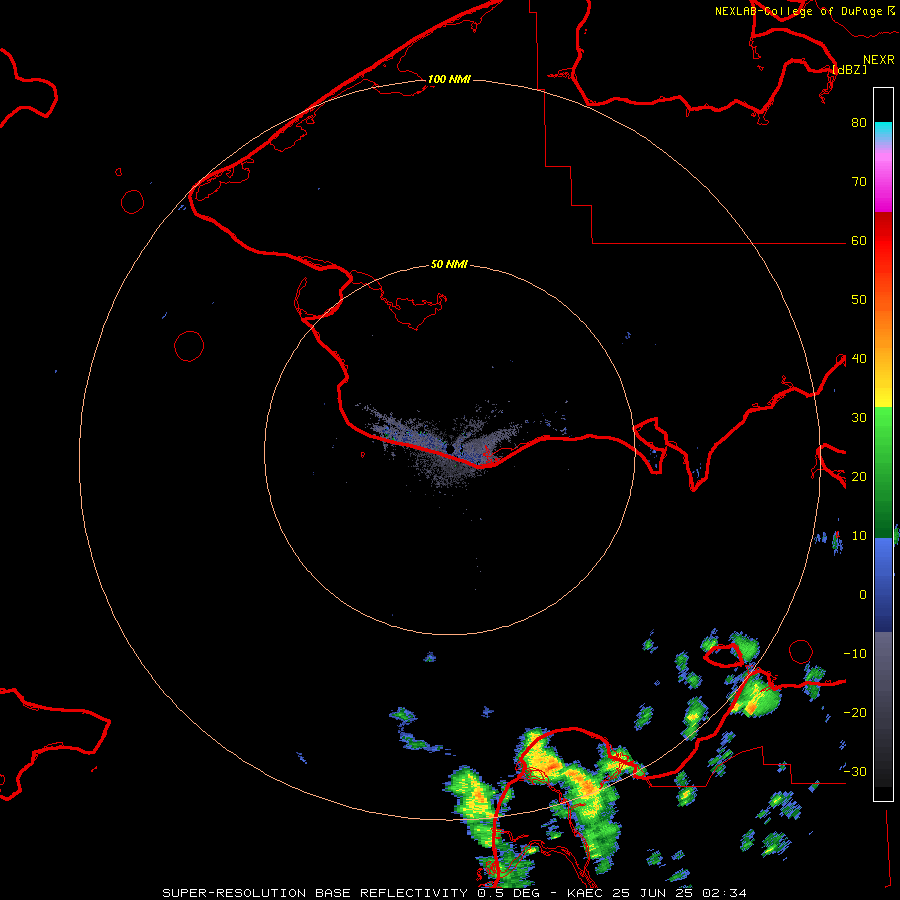Screen dimensions: 900x900
Task: Click the -10 value on the dBZ scale
Action: tap(855, 654)
